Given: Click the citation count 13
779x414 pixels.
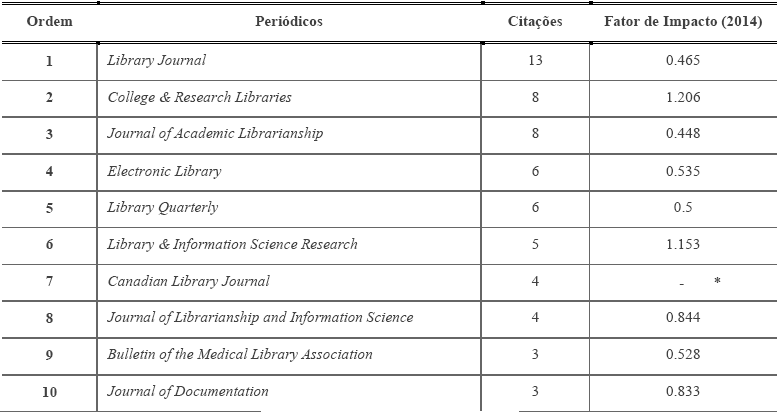Looking at the screenshot, I should (535, 60).
